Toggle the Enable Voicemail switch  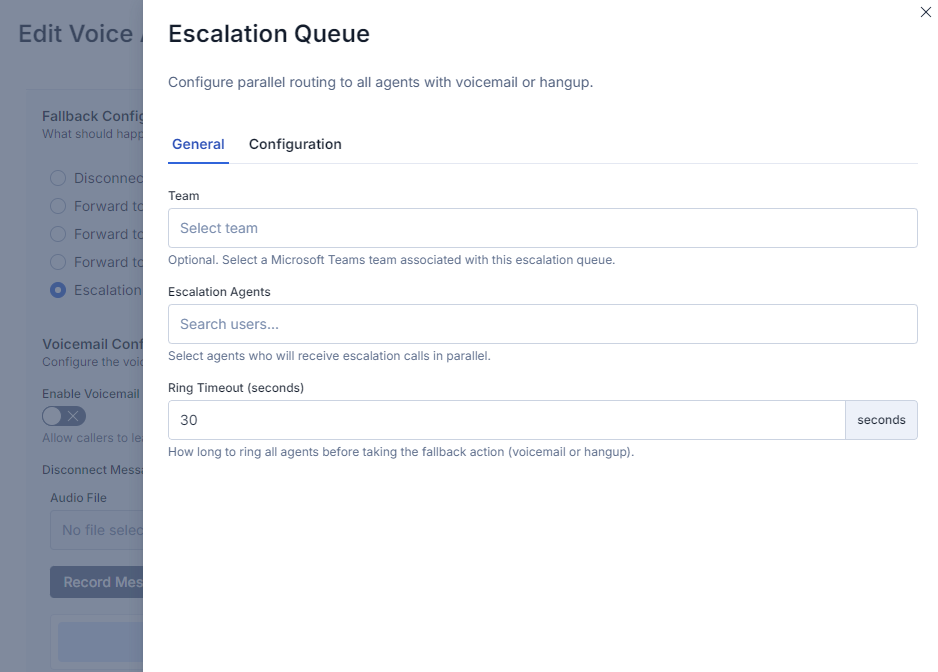coord(64,416)
